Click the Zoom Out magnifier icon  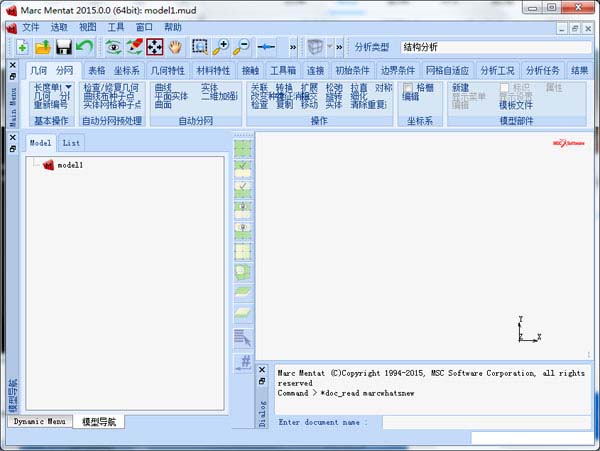242,47
